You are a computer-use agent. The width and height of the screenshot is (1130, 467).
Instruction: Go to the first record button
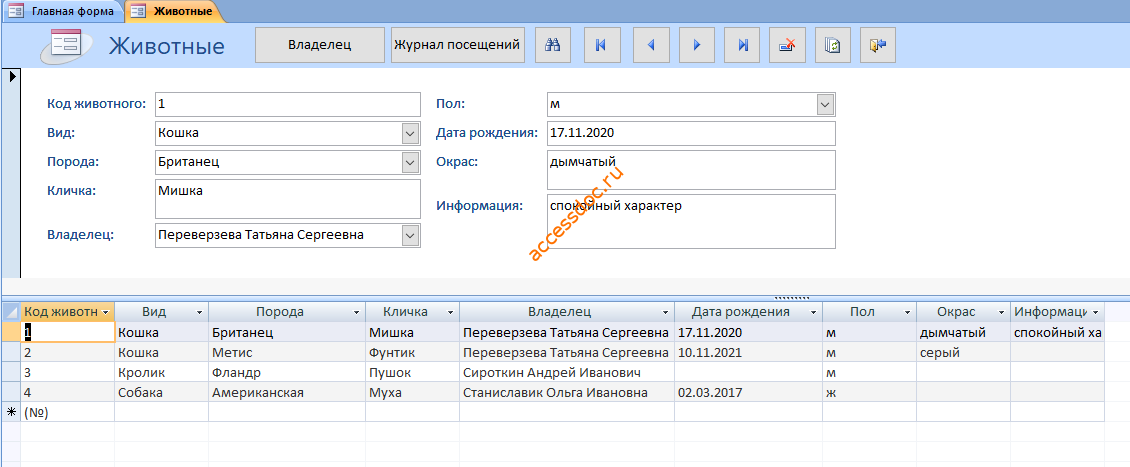pos(600,45)
